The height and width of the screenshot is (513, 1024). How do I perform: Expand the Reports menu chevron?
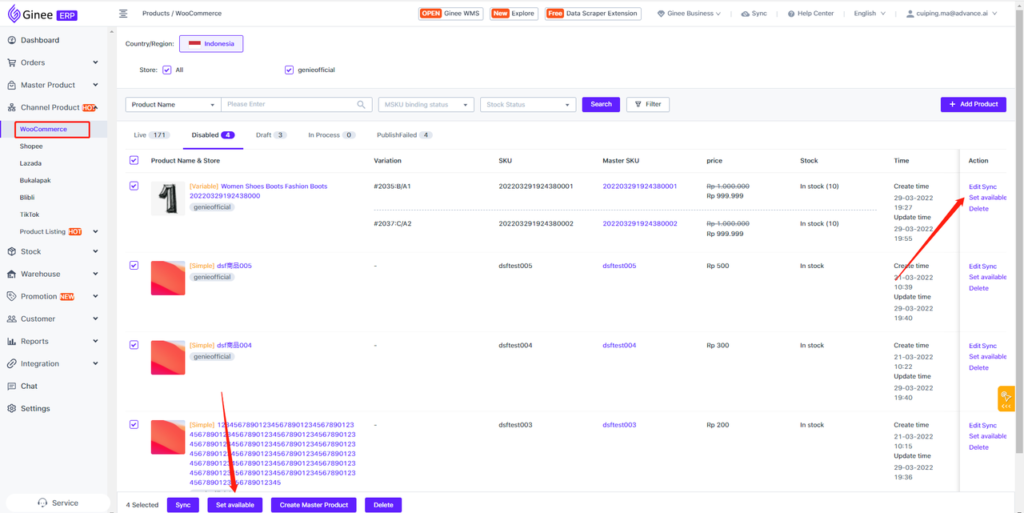(x=95, y=341)
